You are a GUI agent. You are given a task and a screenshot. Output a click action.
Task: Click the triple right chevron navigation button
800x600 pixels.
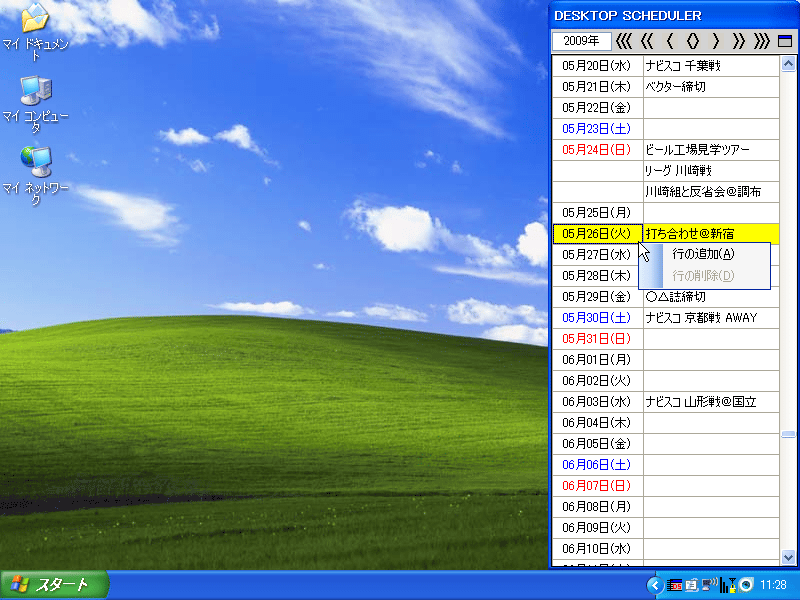pyautogui.click(x=761, y=41)
